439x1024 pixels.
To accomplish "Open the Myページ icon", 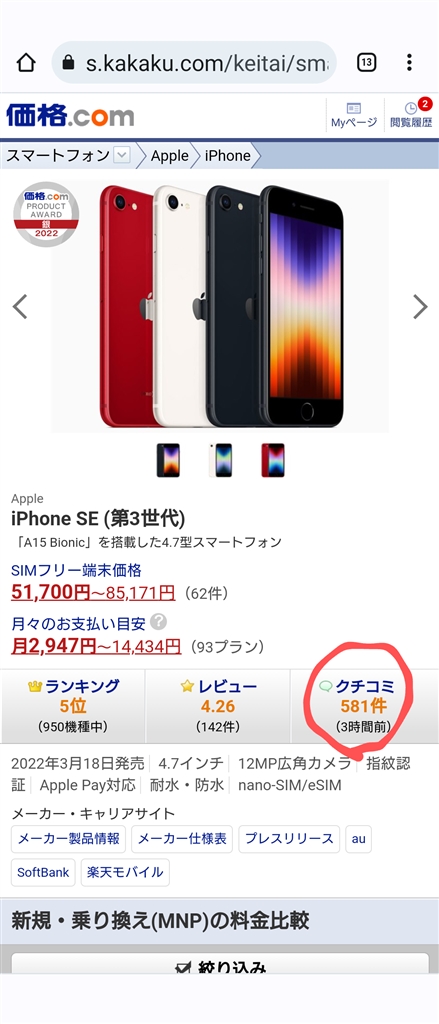I will point(354,115).
